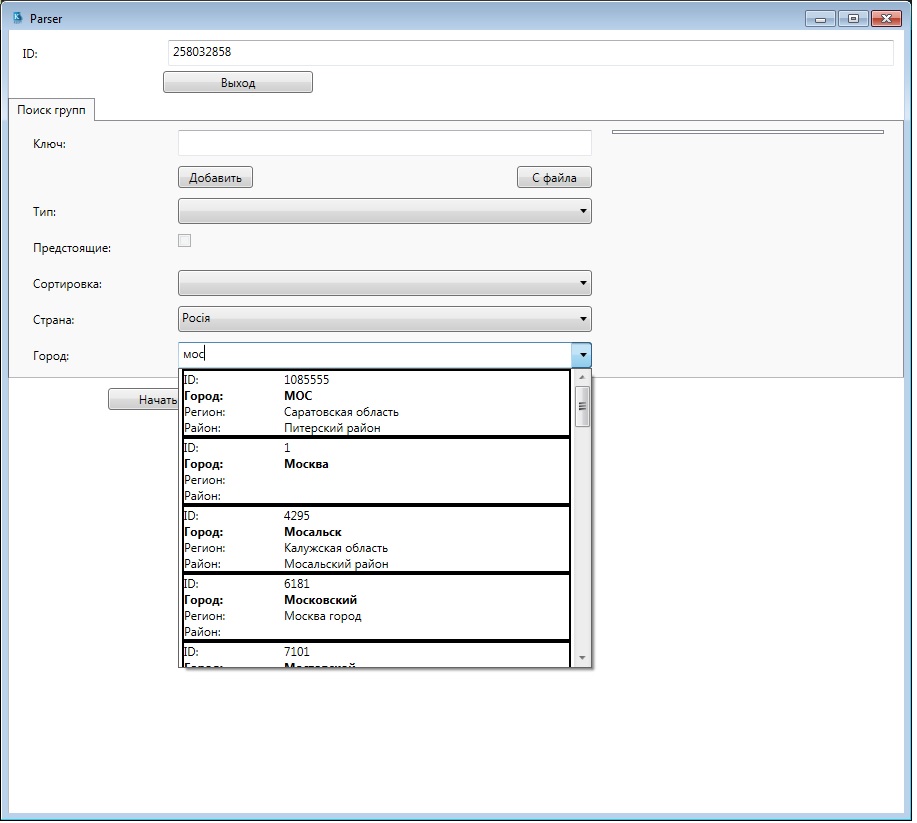Image resolution: width=917 pixels, height=823 pixels.
Task: Choose Мосальск in Калужская область
Action: pyautogui.click(x=375, y=540)
